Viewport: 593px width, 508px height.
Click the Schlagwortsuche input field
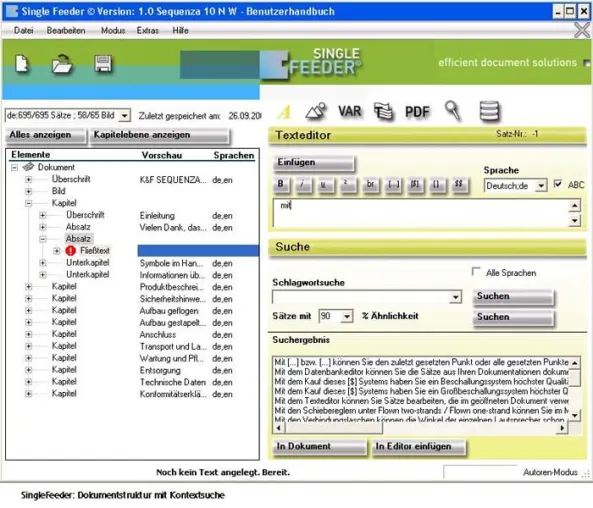[x=362, y=297]
